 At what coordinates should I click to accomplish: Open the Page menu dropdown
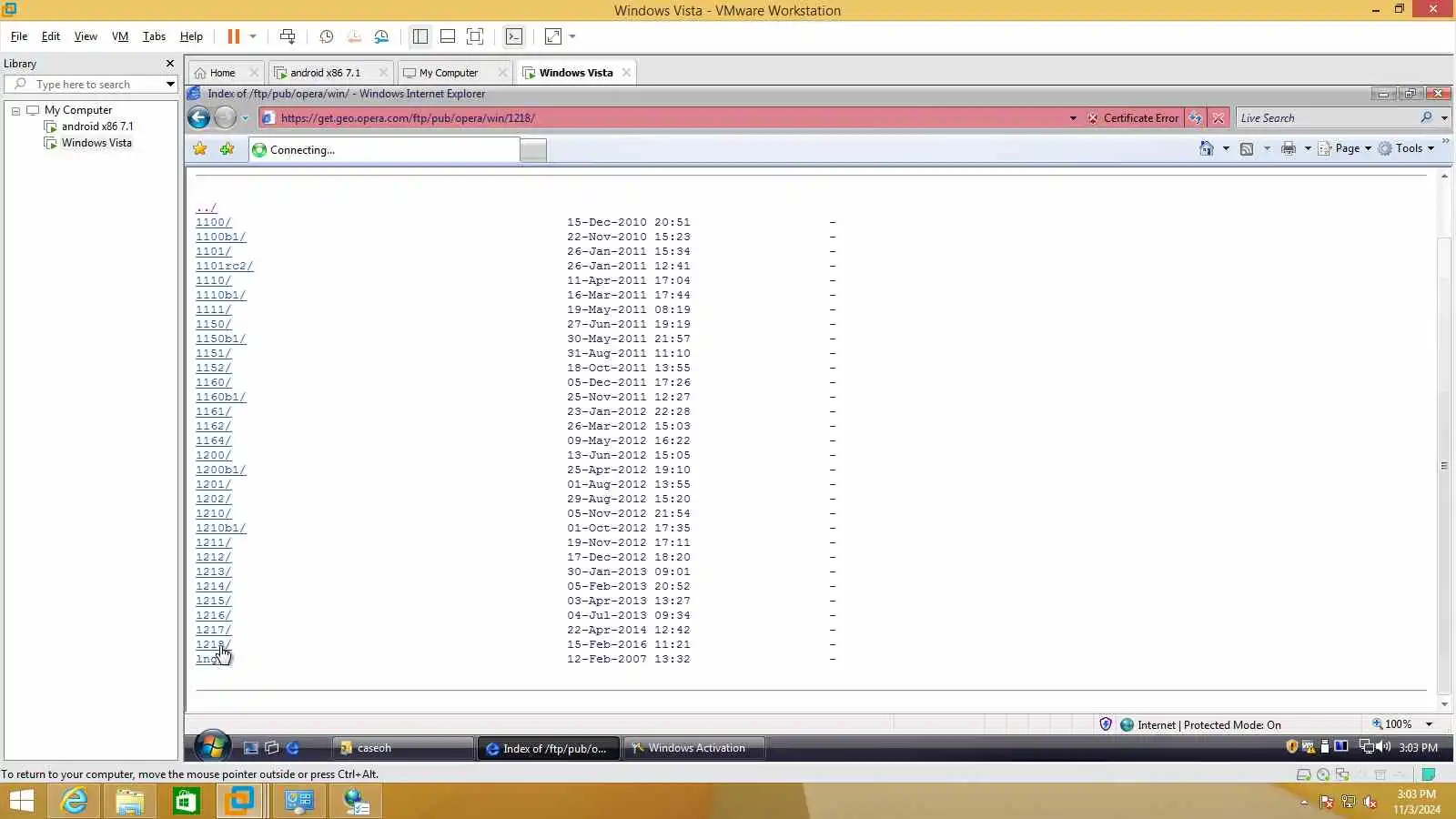(1345, 148)
